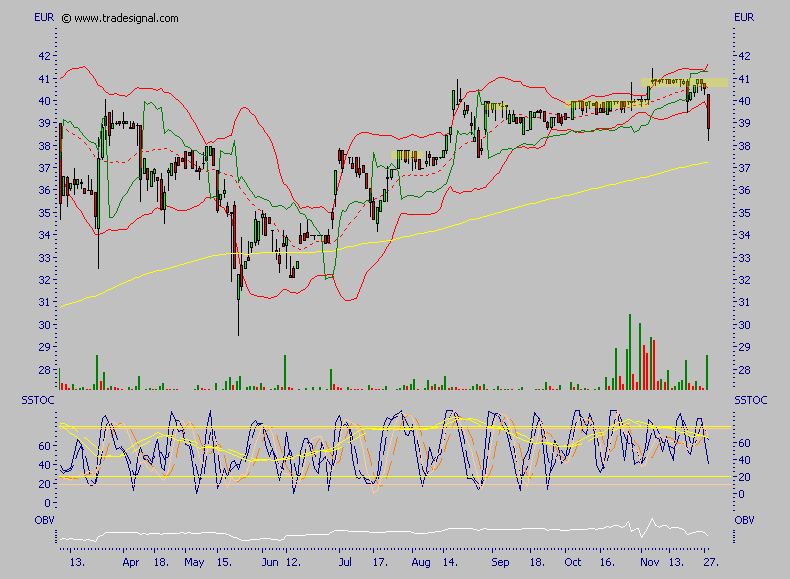Click the EUR label on the left price axis

pyautogui.click(x=44, y=18)
